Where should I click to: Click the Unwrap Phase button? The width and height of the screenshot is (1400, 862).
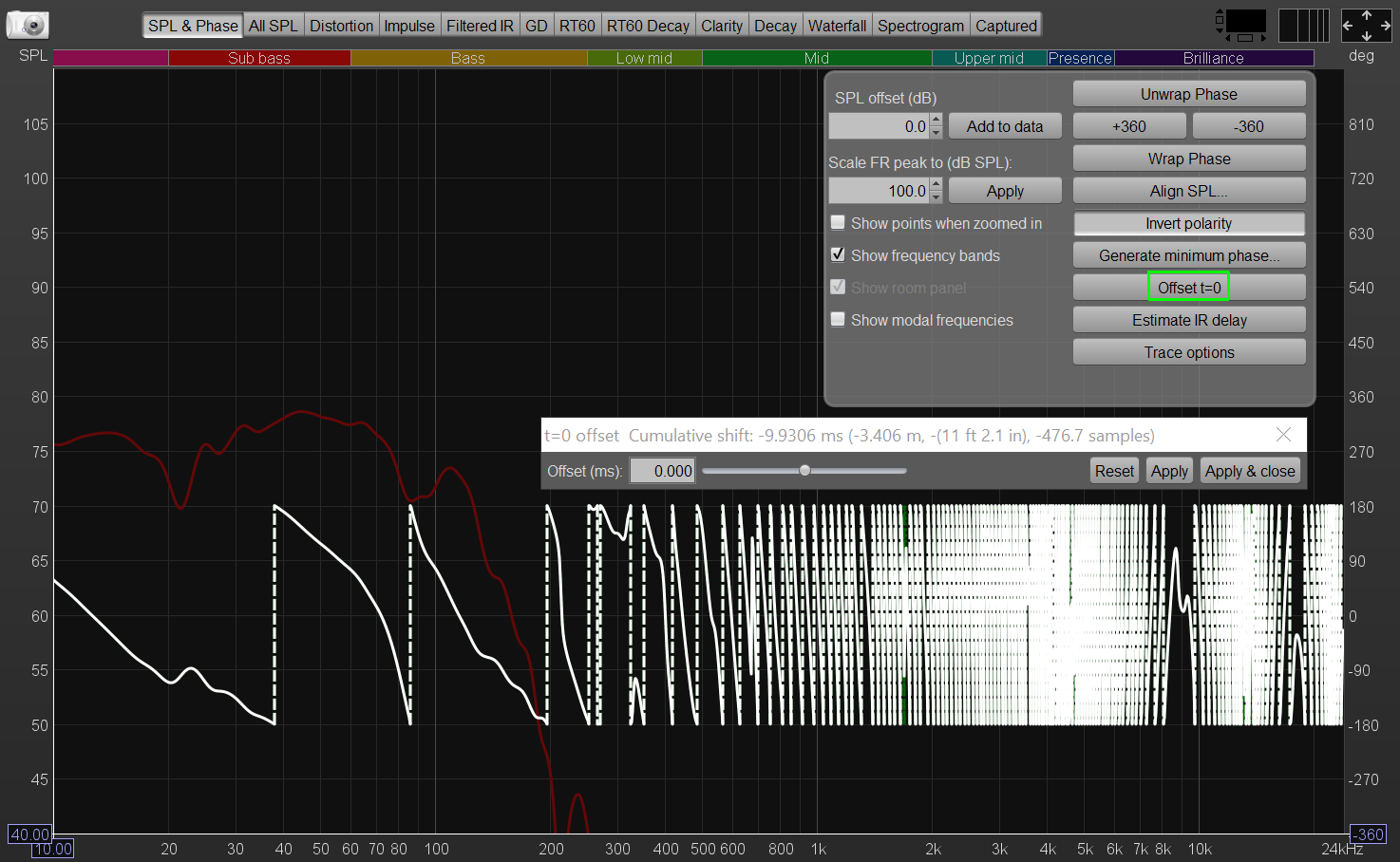(x=1189, y=94)
